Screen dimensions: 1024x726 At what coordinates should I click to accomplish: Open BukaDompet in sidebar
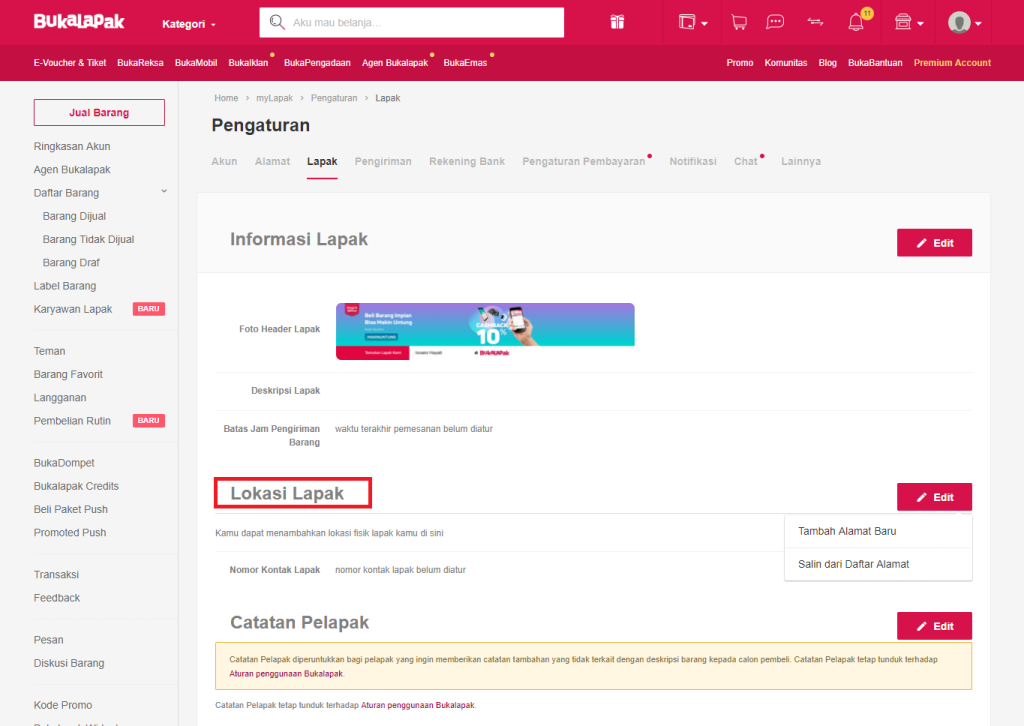(64, 463)
